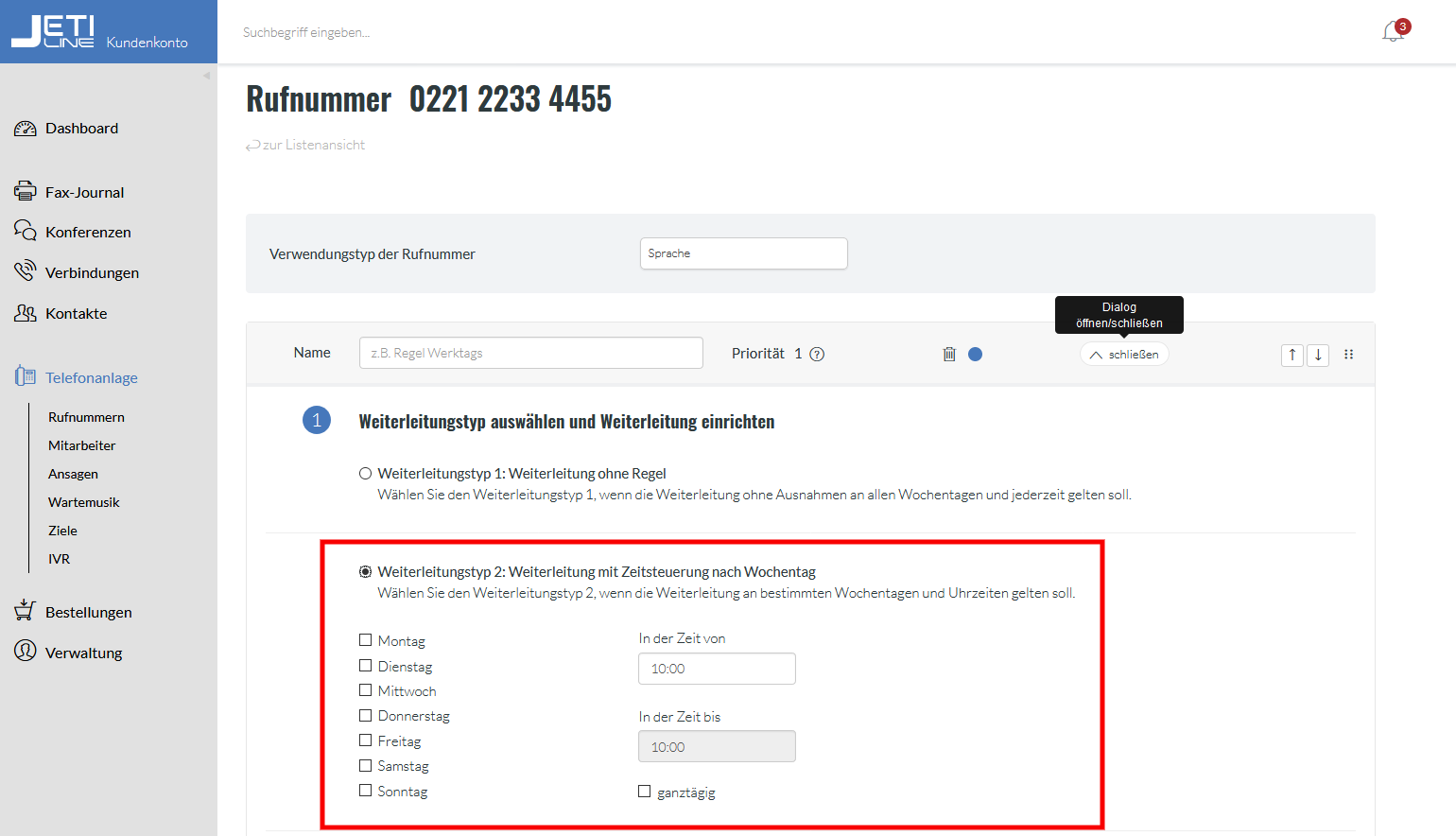Viewport: 1456px width, 836px height.
Task: Open the Verwendungstyp Sprache dropdown
Action: point(743,253)
